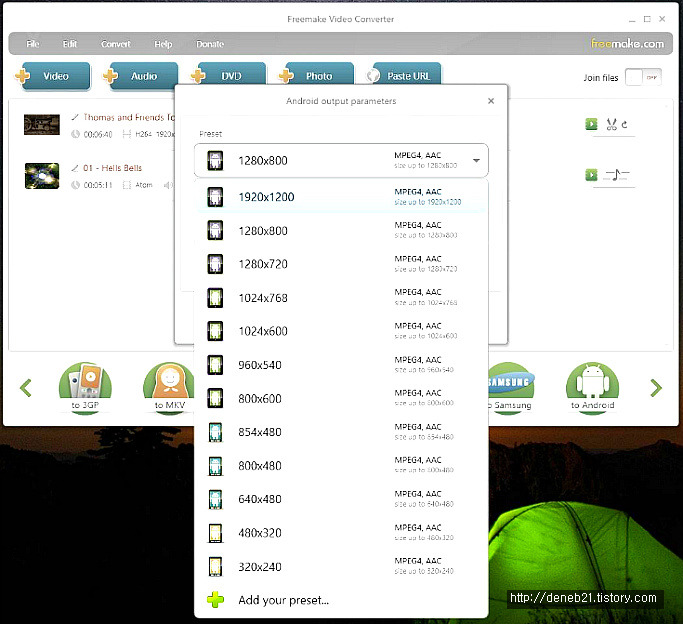Open the Donate menu
Viewport: 683px width, 624px height.
[x=210, y=44]
